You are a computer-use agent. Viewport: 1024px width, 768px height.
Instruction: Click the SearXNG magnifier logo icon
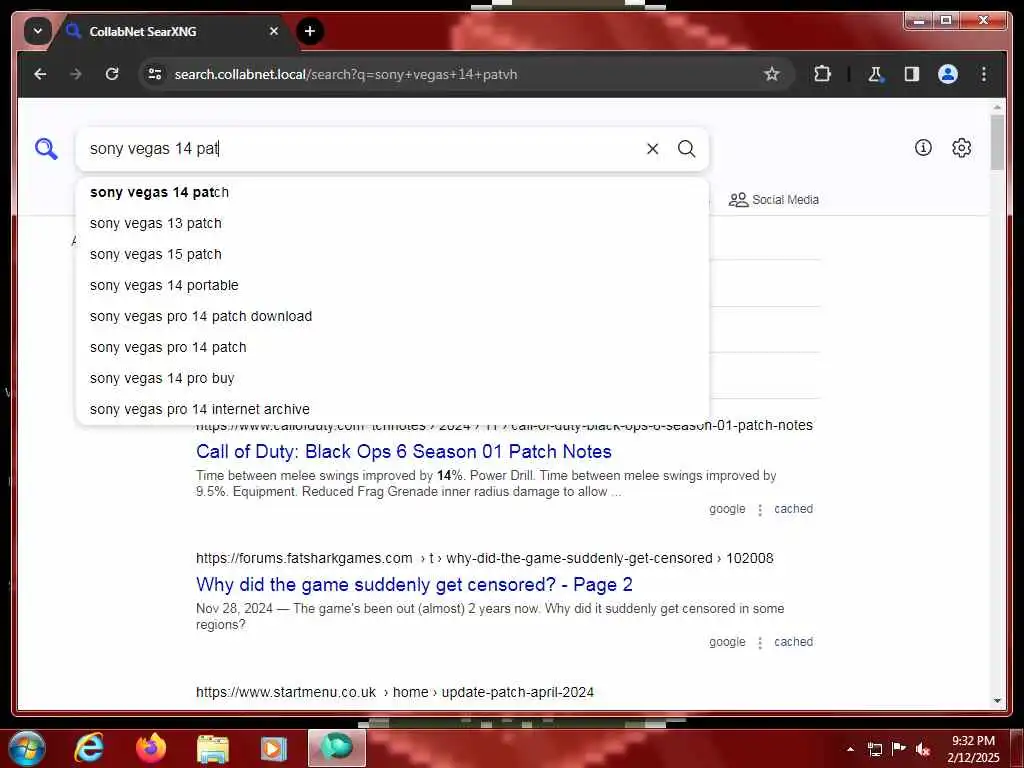pos(46,149)
